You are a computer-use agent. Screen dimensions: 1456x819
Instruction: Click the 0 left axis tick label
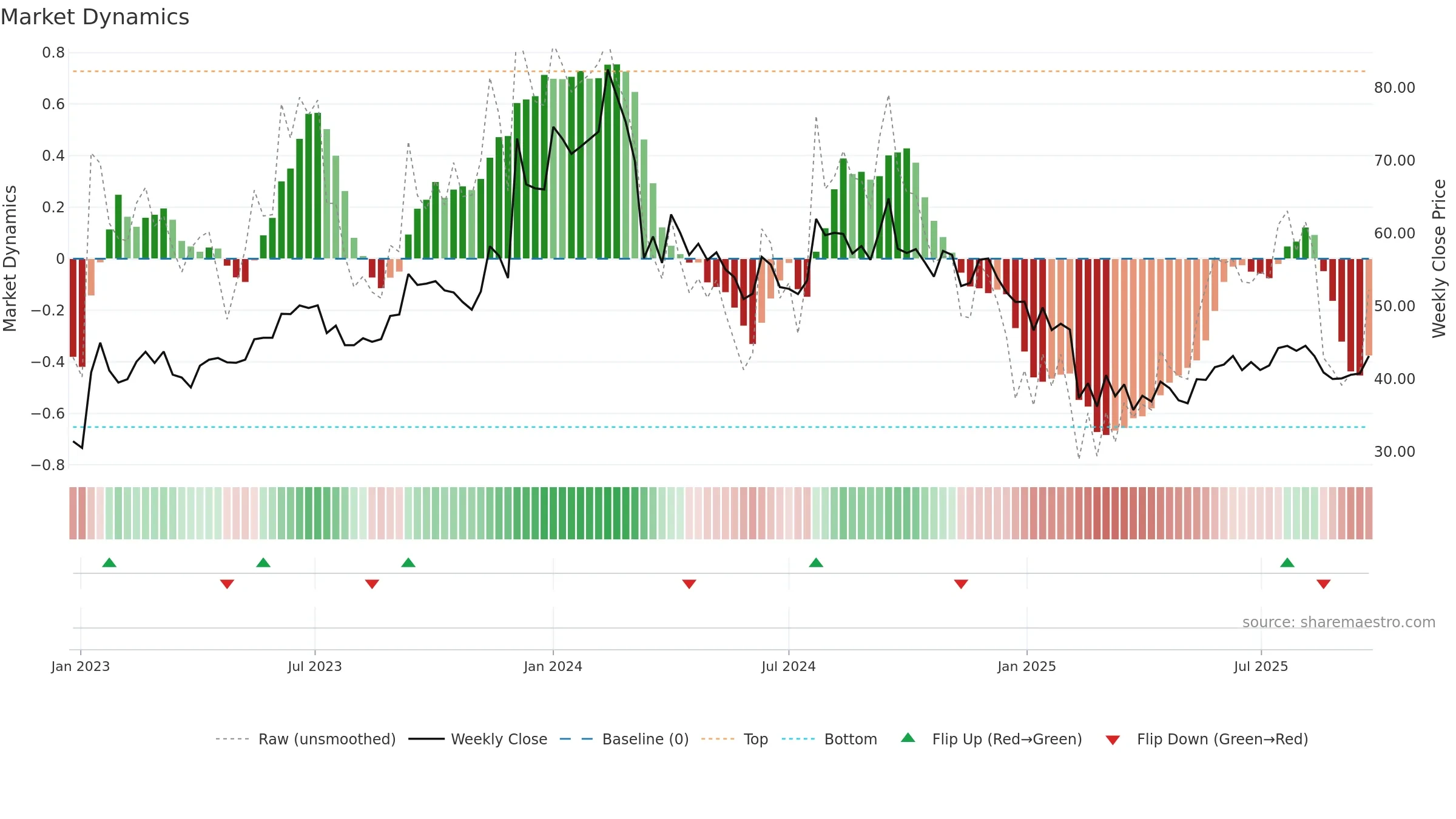tap(60, 259)
